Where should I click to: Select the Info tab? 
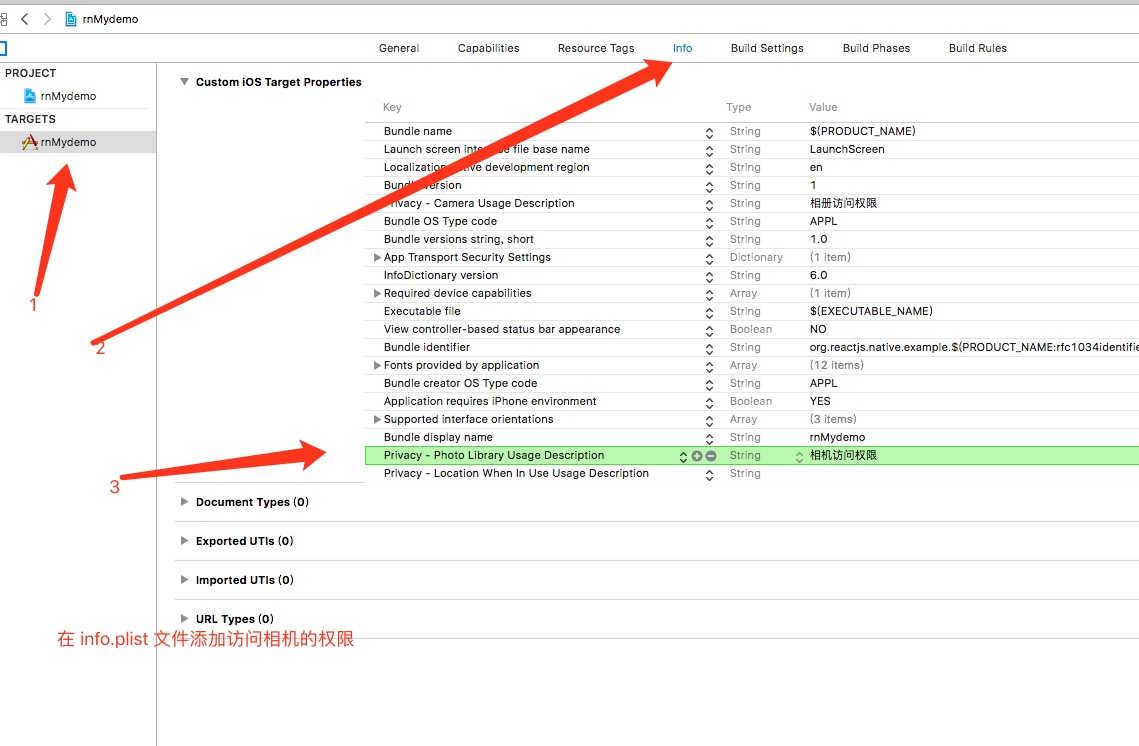pyautogui.click(x=682, y=48)
